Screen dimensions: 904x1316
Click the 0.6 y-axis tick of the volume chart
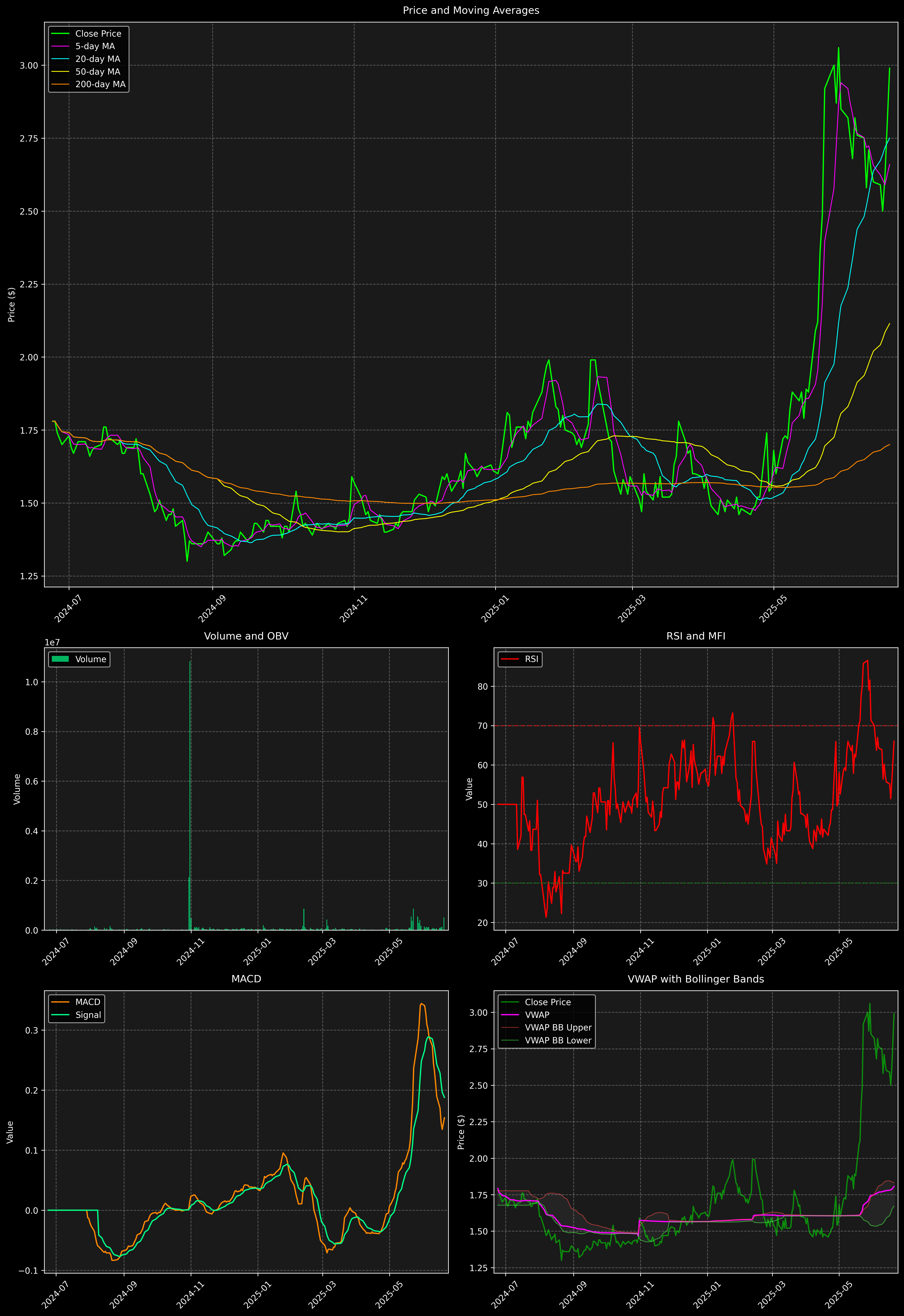[x=32, y=781]
